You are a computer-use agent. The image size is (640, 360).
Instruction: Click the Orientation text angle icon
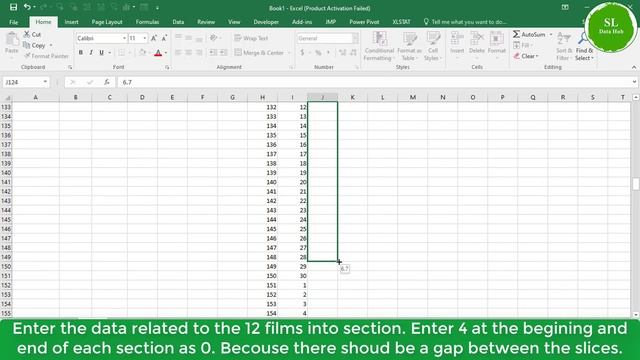click(x=213, y=38)
